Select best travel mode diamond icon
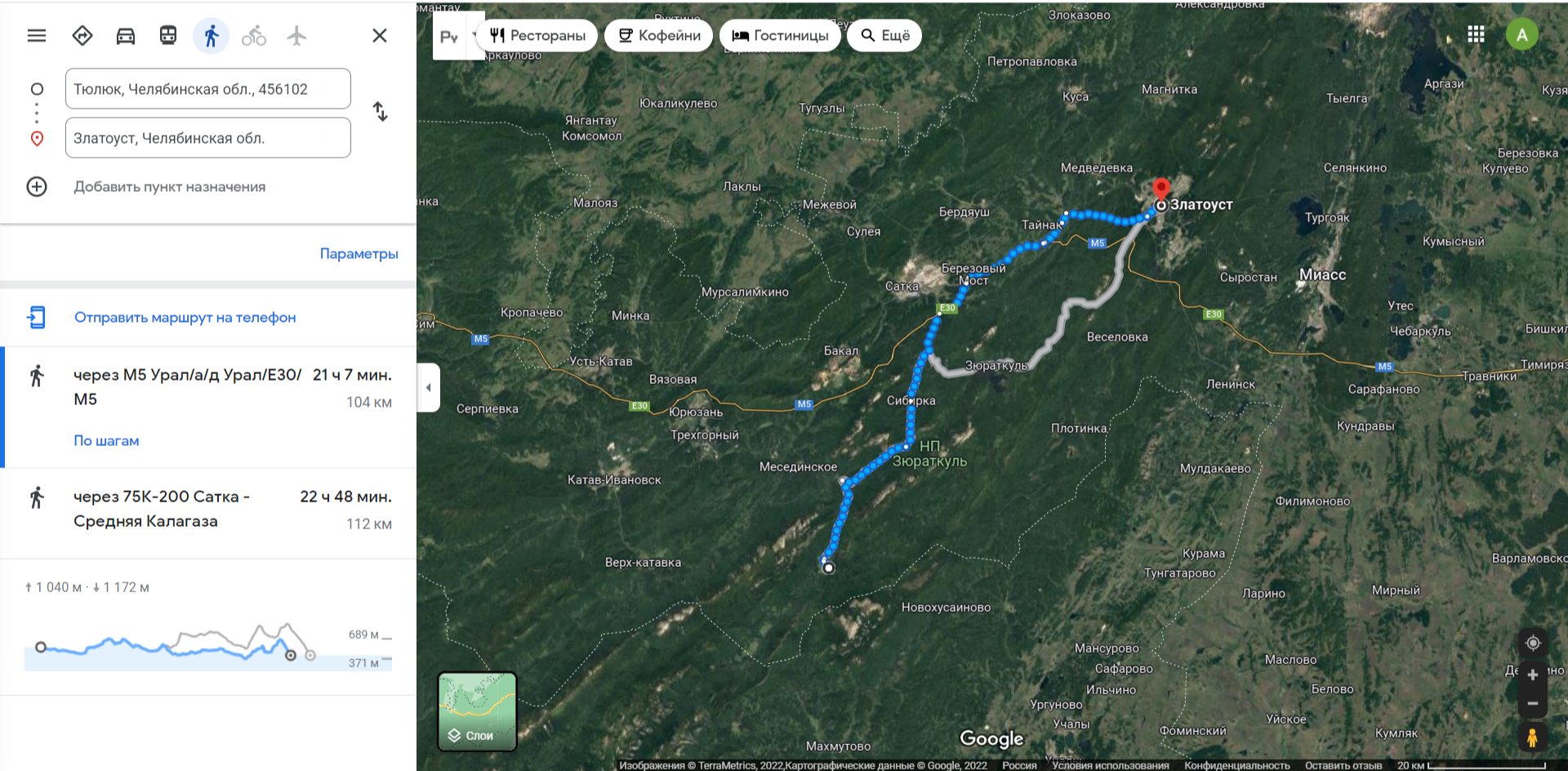This screenshot has height=771, width=1568. point(82,36)
